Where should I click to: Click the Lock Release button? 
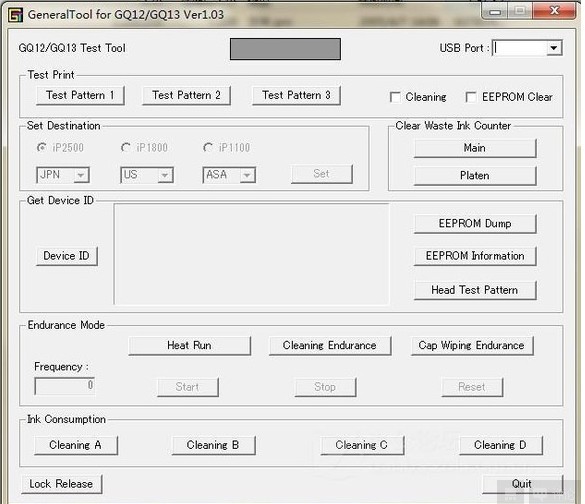[62, 484]
